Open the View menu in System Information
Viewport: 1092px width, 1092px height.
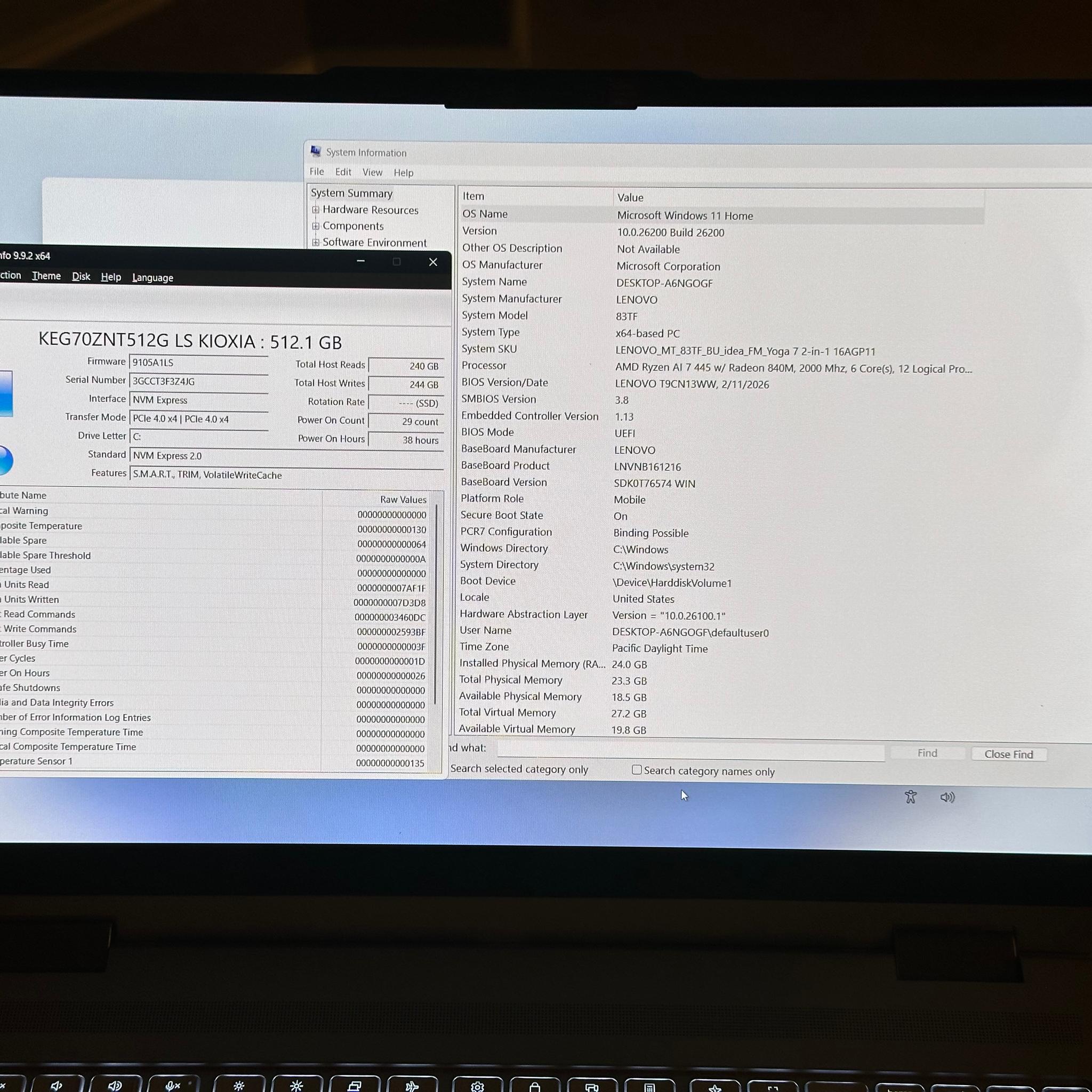click(372, 172)
